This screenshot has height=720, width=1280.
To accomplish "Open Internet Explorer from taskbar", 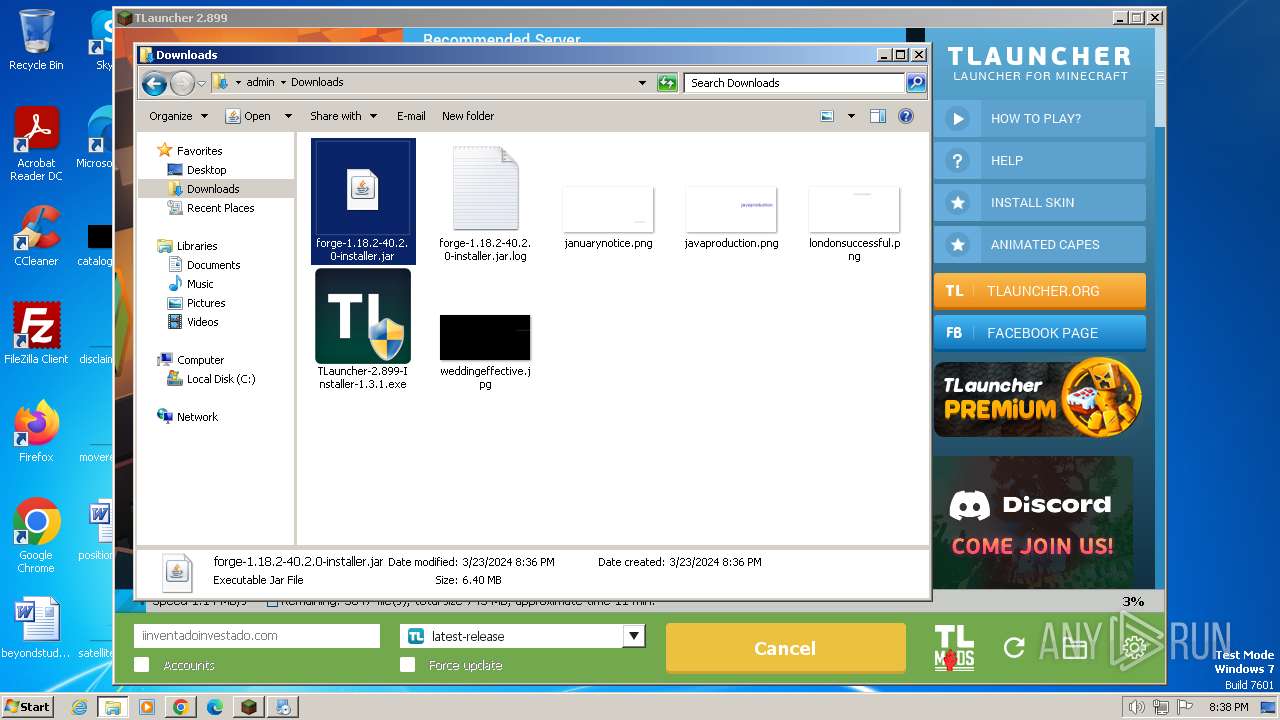I will 79,707.
